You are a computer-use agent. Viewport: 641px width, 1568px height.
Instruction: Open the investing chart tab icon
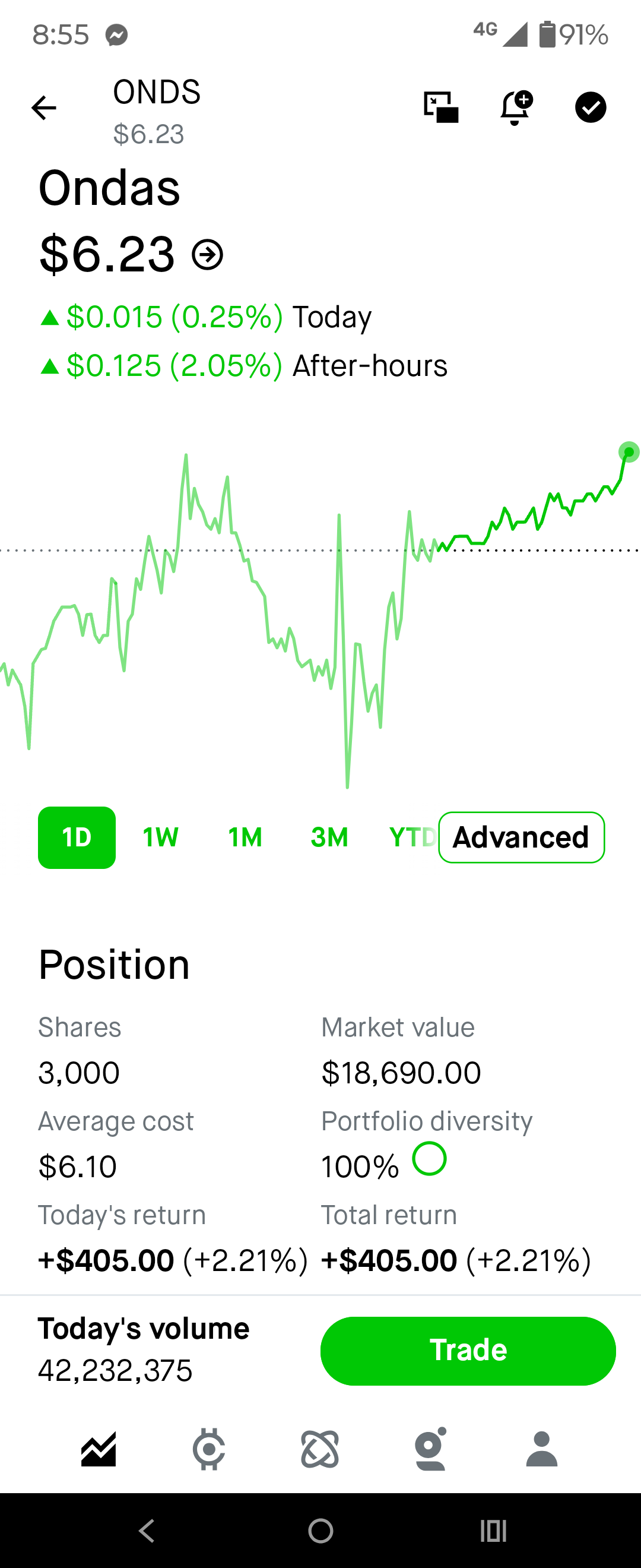pyautogui.click(x=99, y=1449)
